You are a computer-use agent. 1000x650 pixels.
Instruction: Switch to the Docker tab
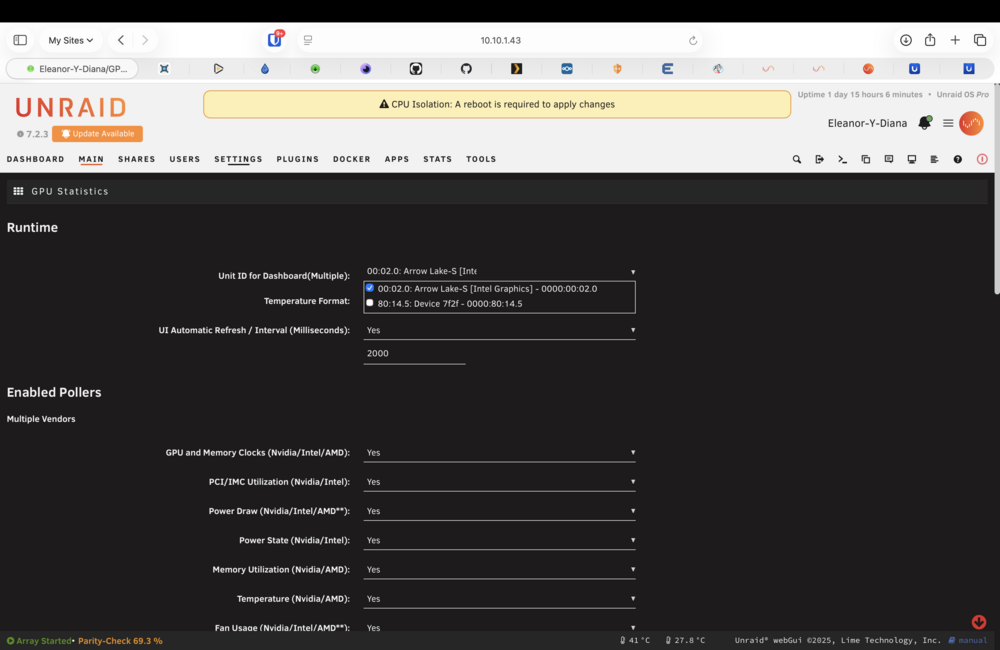click(x=351, y=159)
